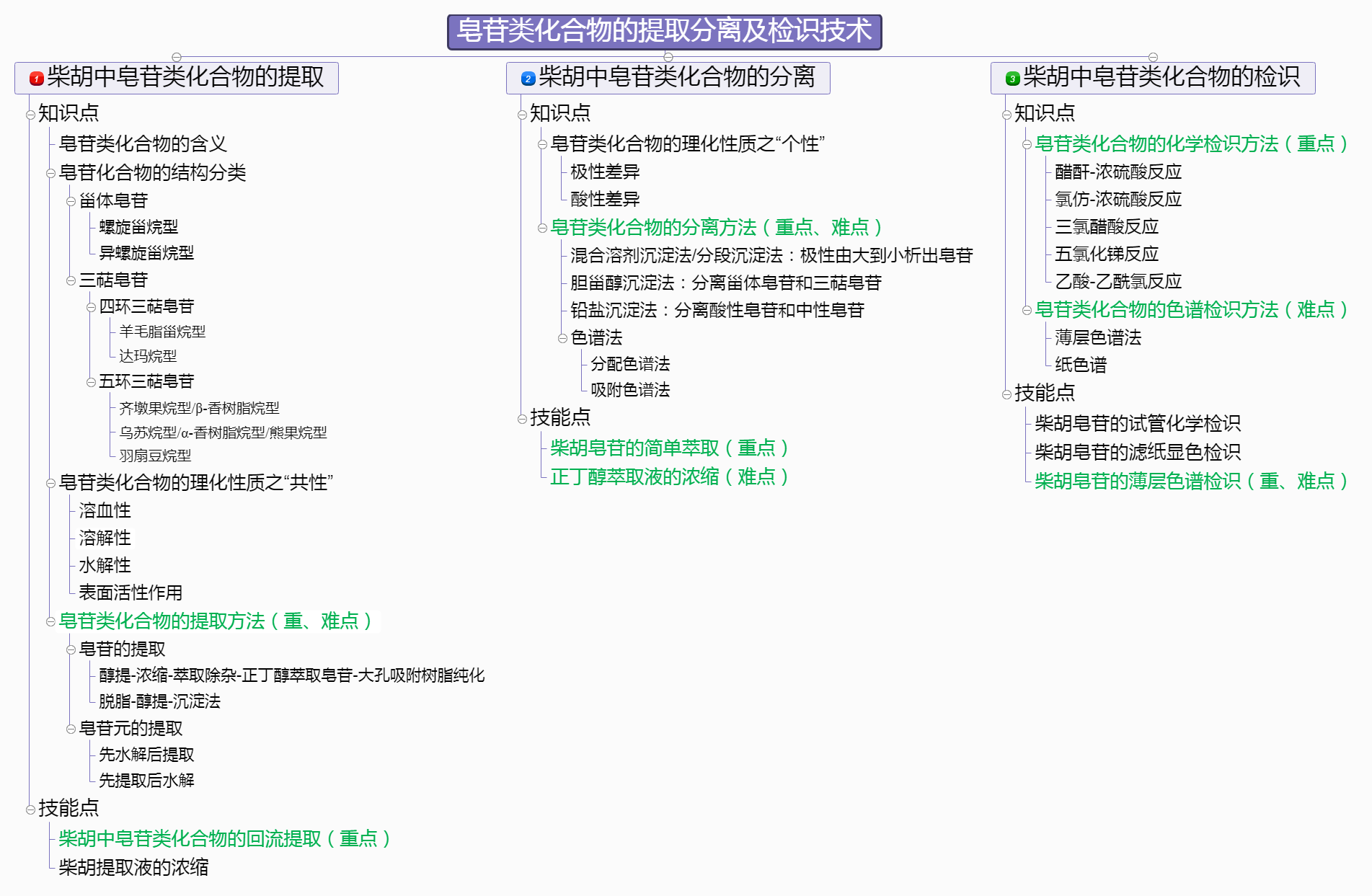This screenshot has height=896, width=1372.
Task: Collapse 皂苷类化合物的理化性质之“共性” node
Action: (x=50, y=484)
